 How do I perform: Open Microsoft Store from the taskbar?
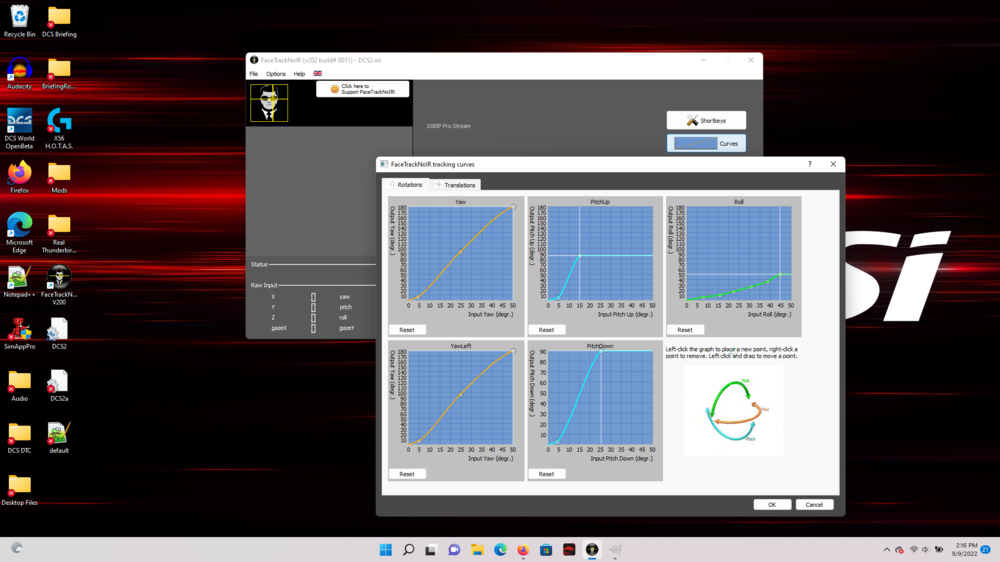pyautogui.click(x=546, y=550)
